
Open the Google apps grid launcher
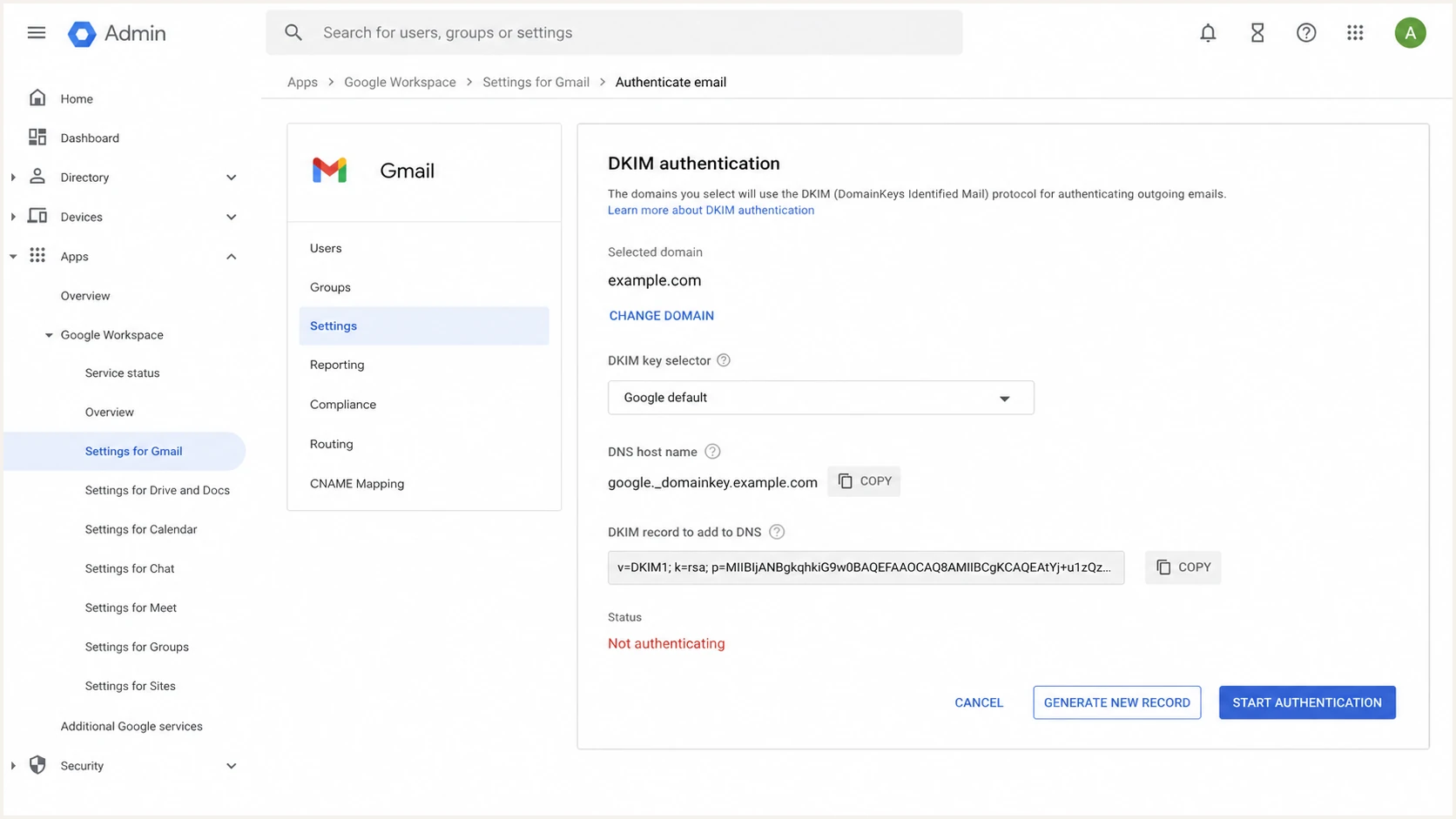[x=1355, y=33]
